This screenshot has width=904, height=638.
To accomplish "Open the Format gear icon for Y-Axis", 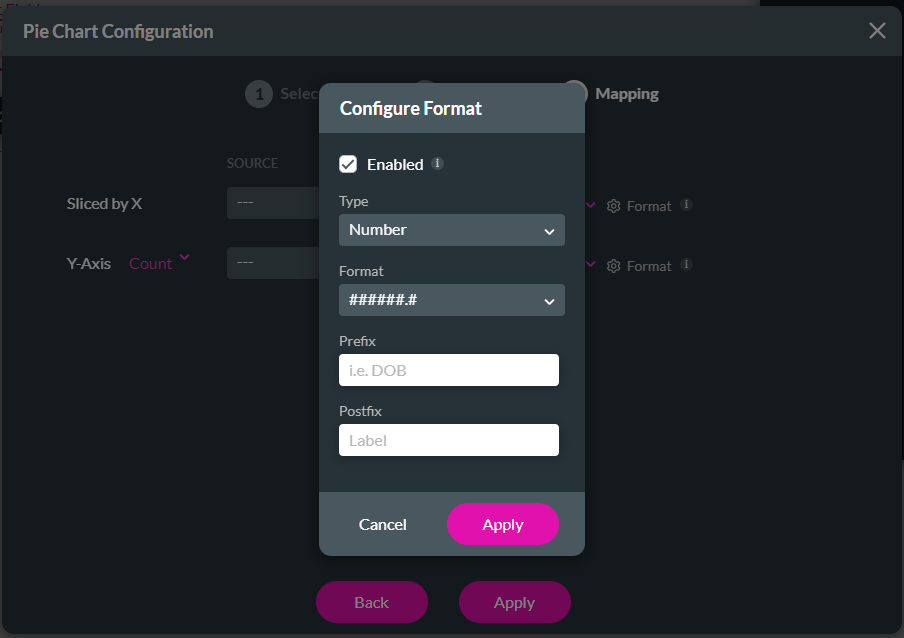I will pos(615,265).
